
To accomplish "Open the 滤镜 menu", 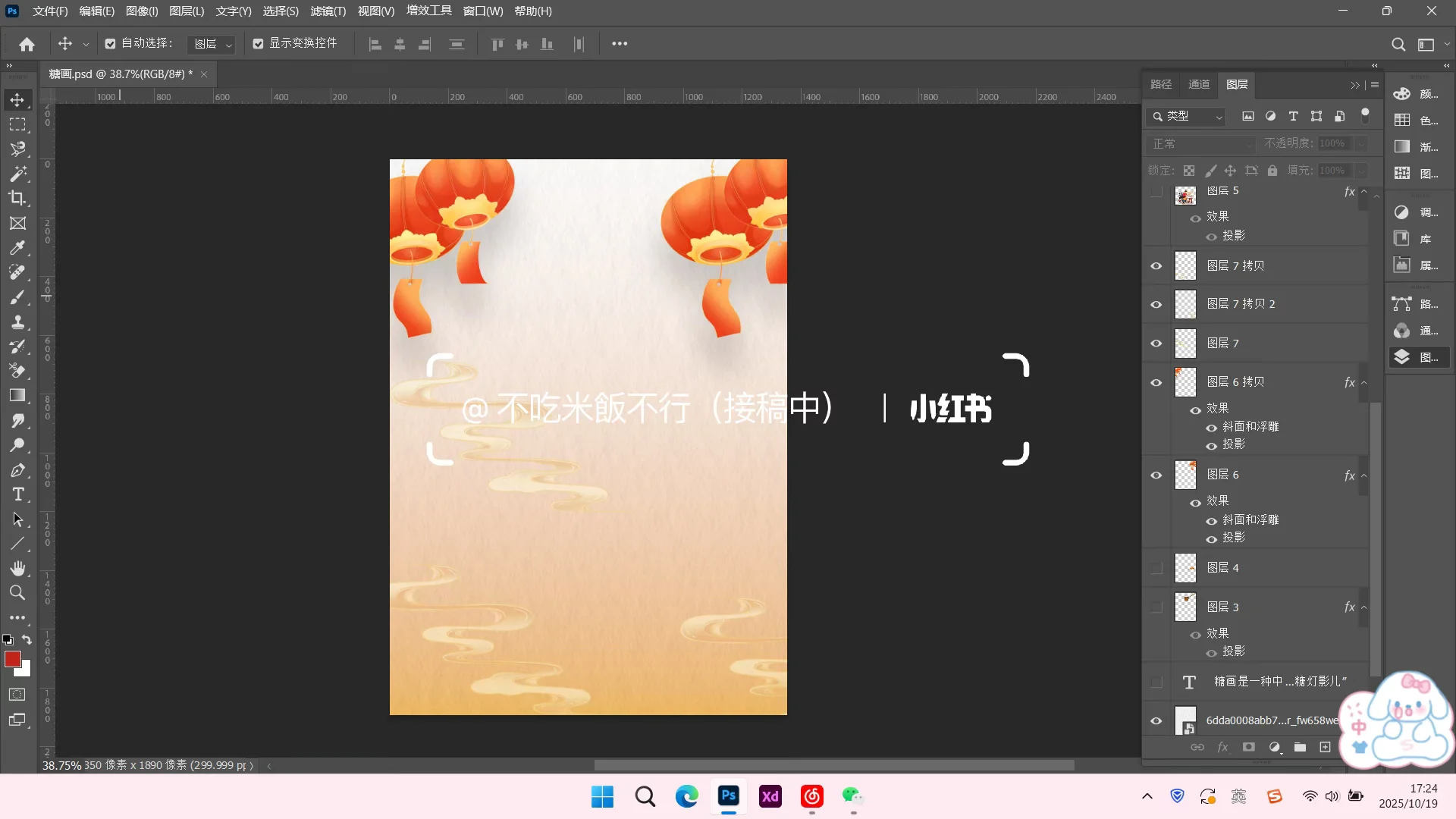I will tap(328, 11).
